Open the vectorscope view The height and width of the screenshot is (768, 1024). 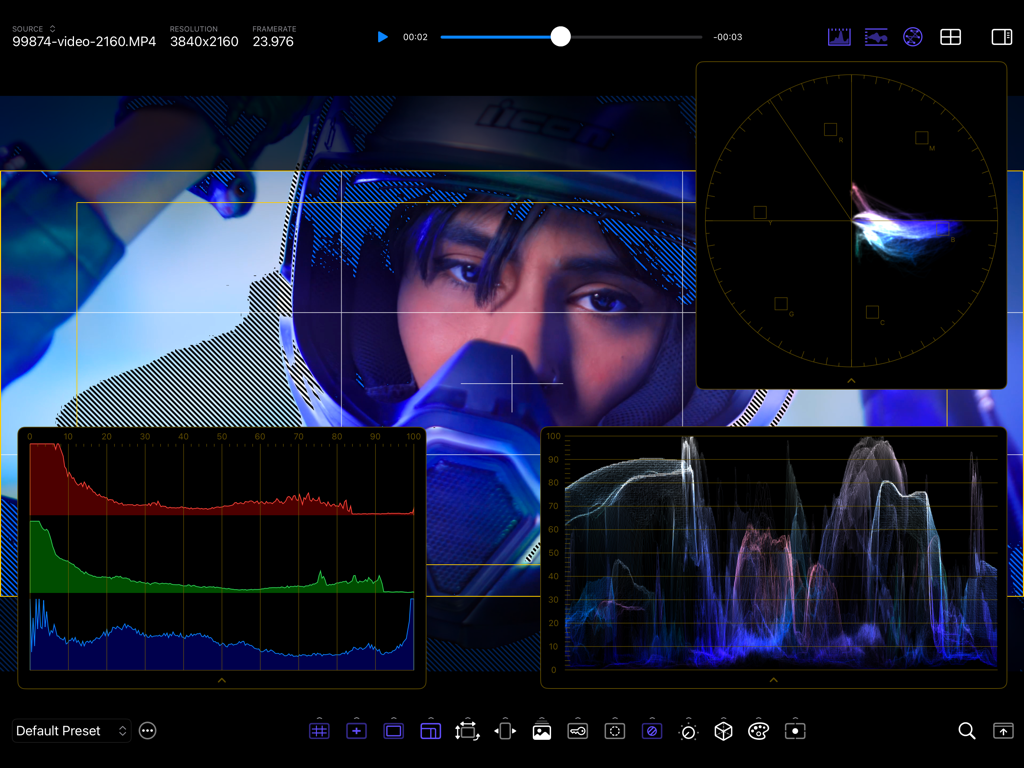913,36
